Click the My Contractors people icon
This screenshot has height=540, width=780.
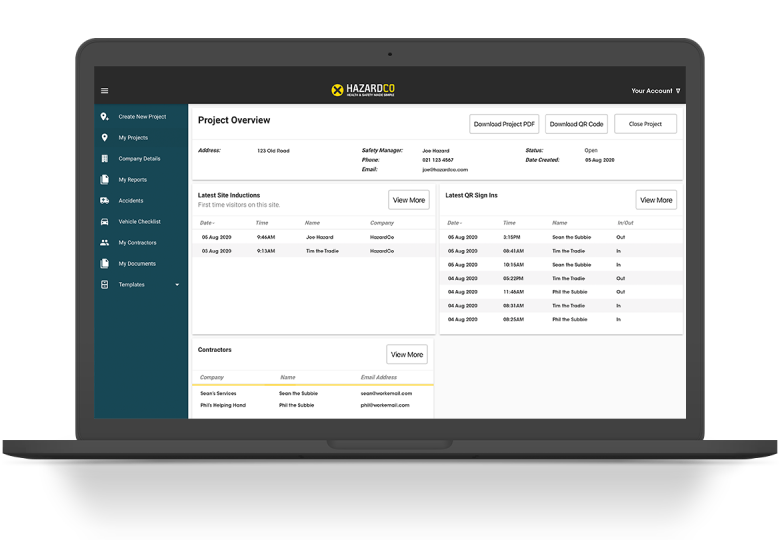[x=105, y=243]
